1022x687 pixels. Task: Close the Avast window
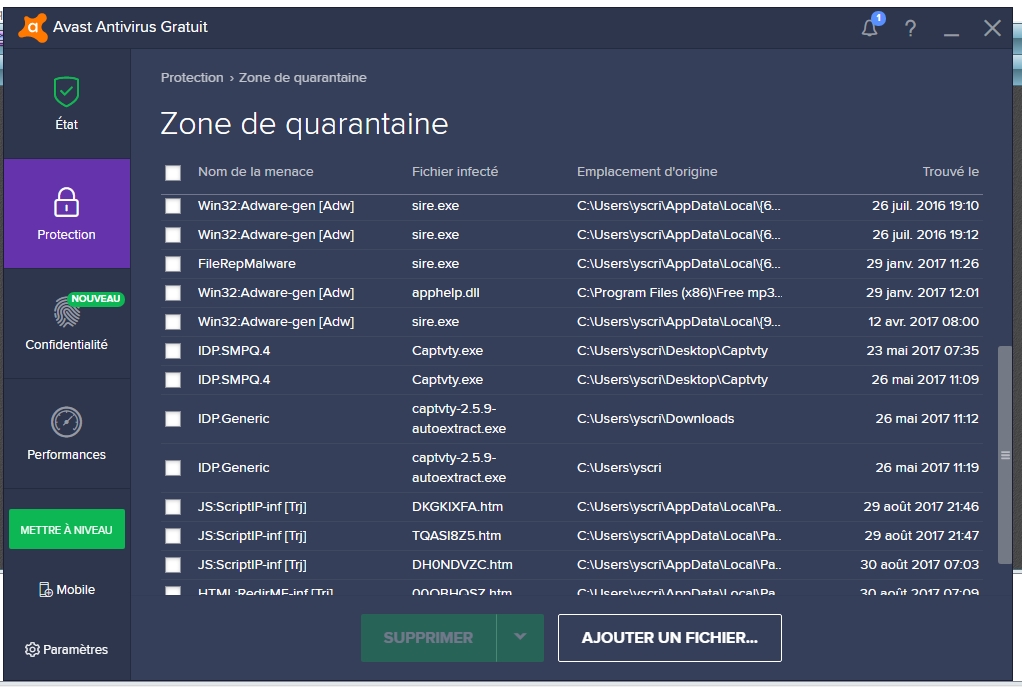click(993, 28)
